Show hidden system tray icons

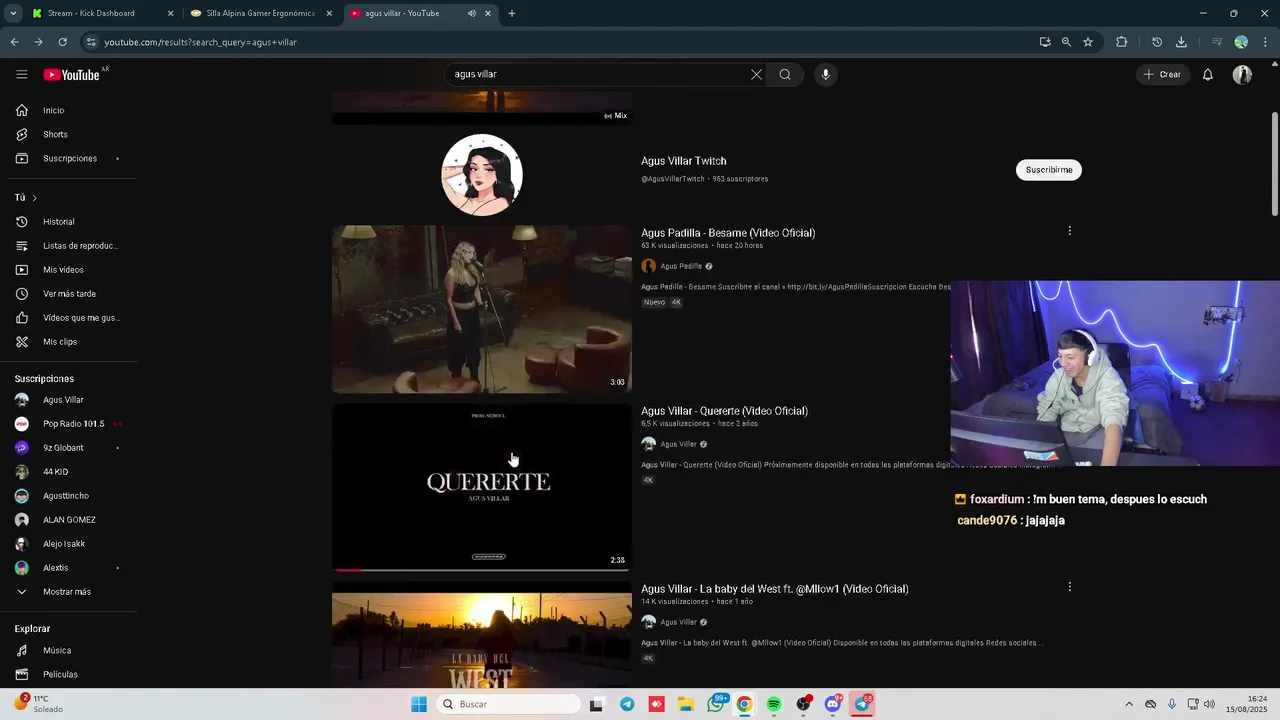tap(1129, 704)
